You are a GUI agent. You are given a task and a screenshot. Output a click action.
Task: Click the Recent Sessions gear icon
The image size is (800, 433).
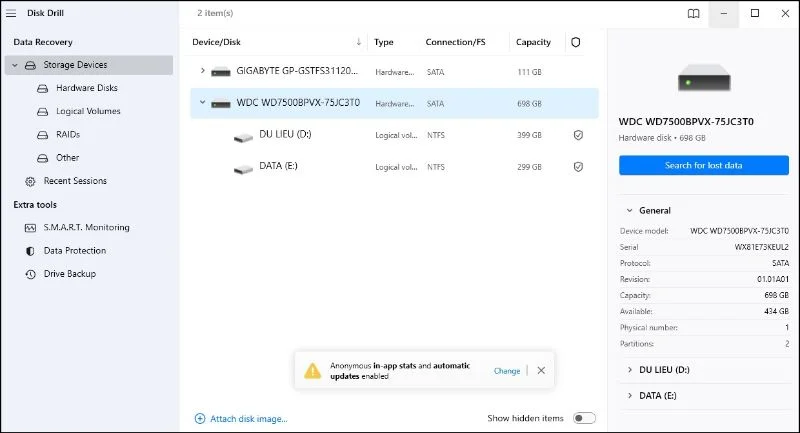[31, 182]
